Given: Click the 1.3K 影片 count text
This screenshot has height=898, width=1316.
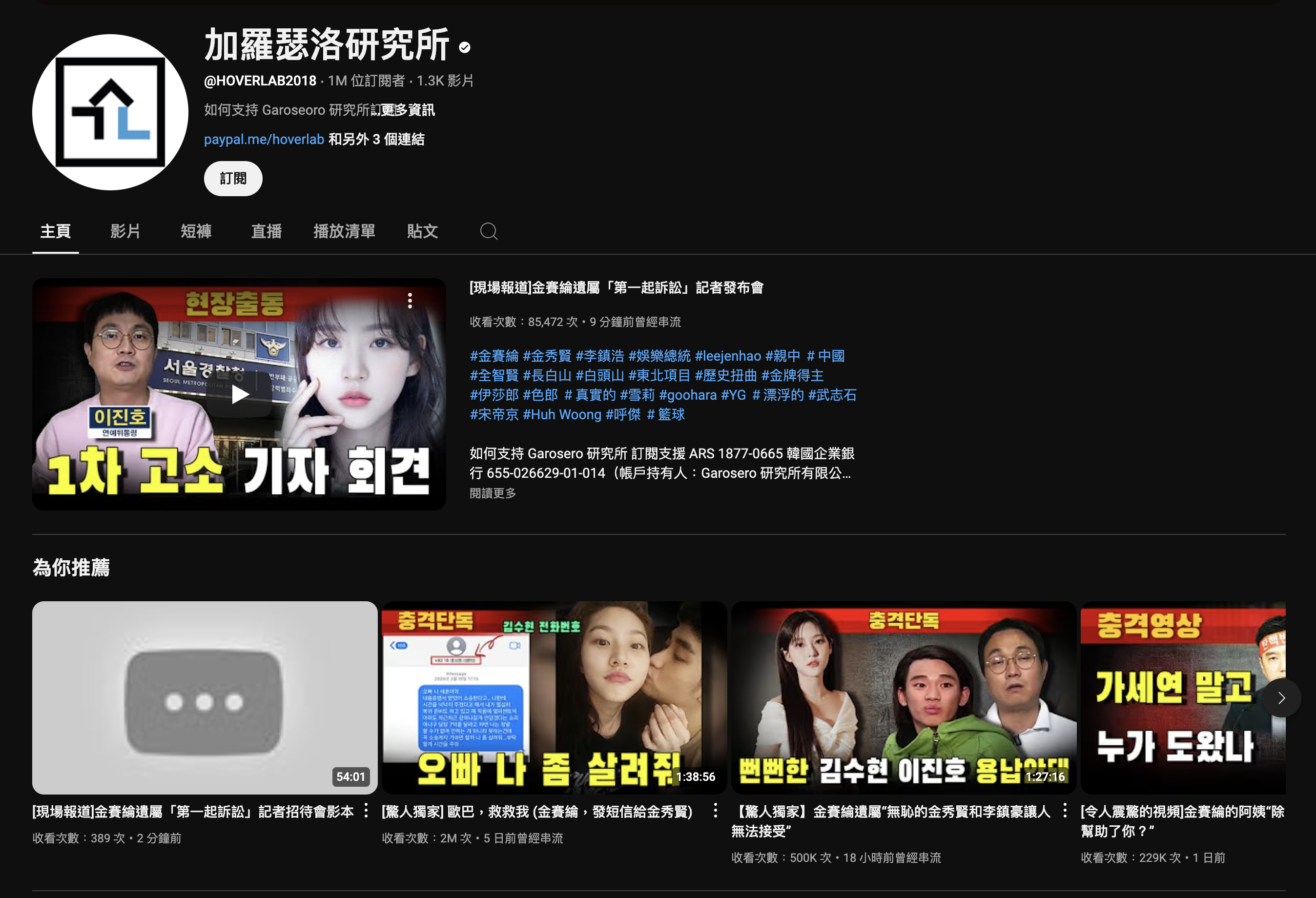Looking at the screenshot, I should tap(445, 81).
